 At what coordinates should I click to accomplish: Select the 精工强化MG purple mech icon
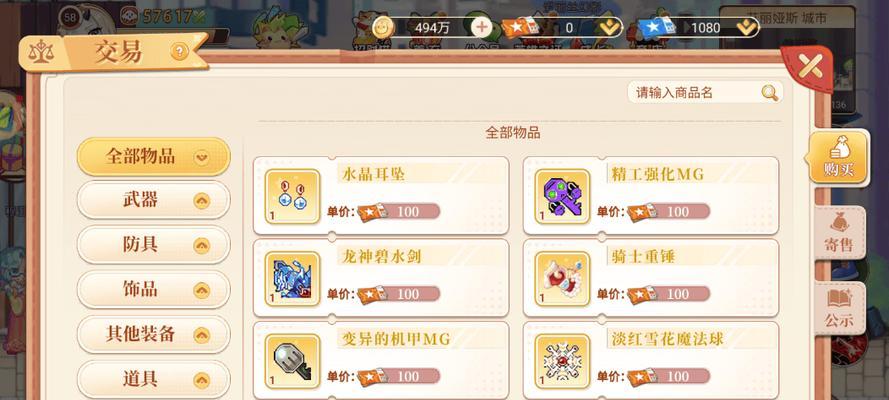coord(562,197)
